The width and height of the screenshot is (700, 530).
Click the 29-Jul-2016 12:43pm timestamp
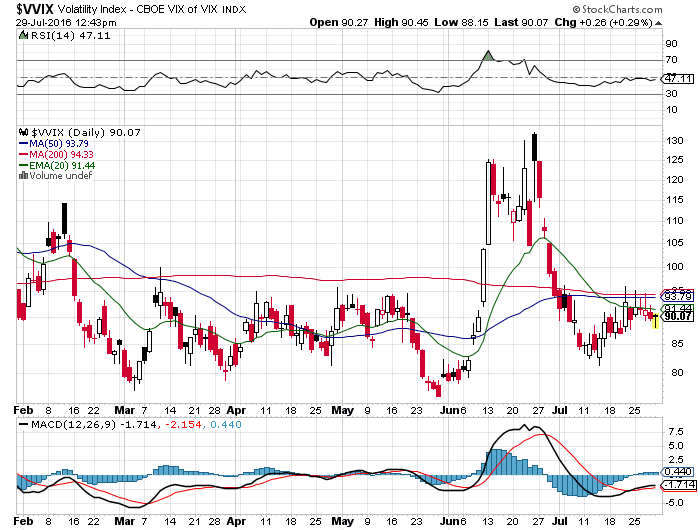tap(66, 22)
